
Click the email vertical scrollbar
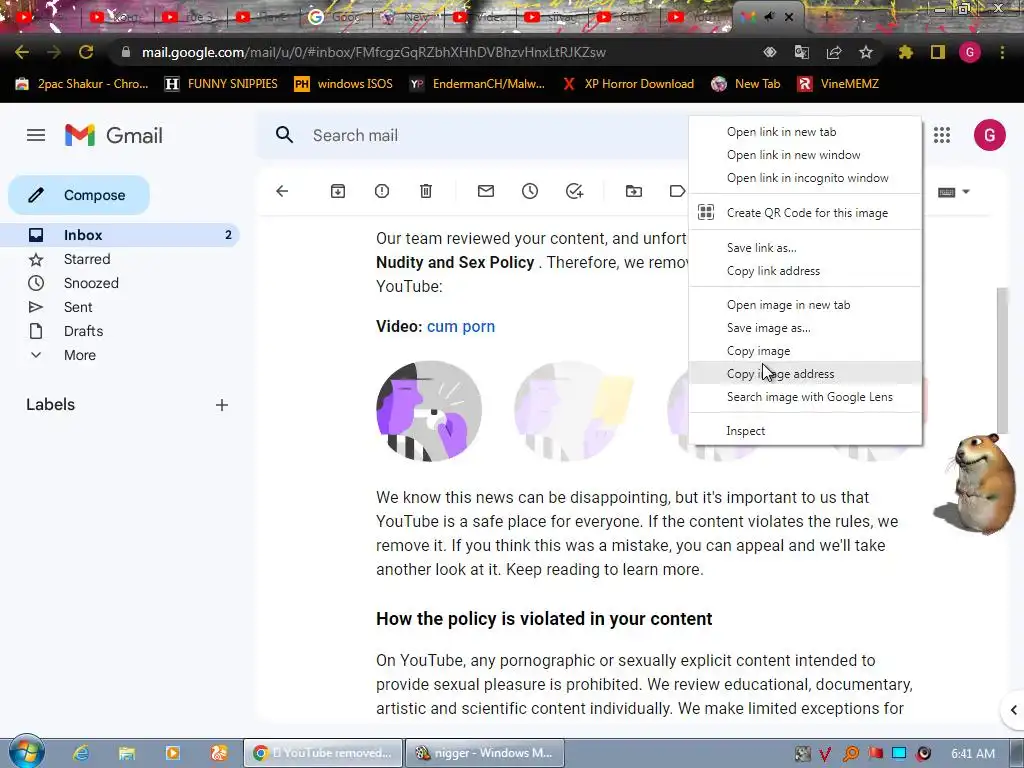click(x=1003, y=360)
